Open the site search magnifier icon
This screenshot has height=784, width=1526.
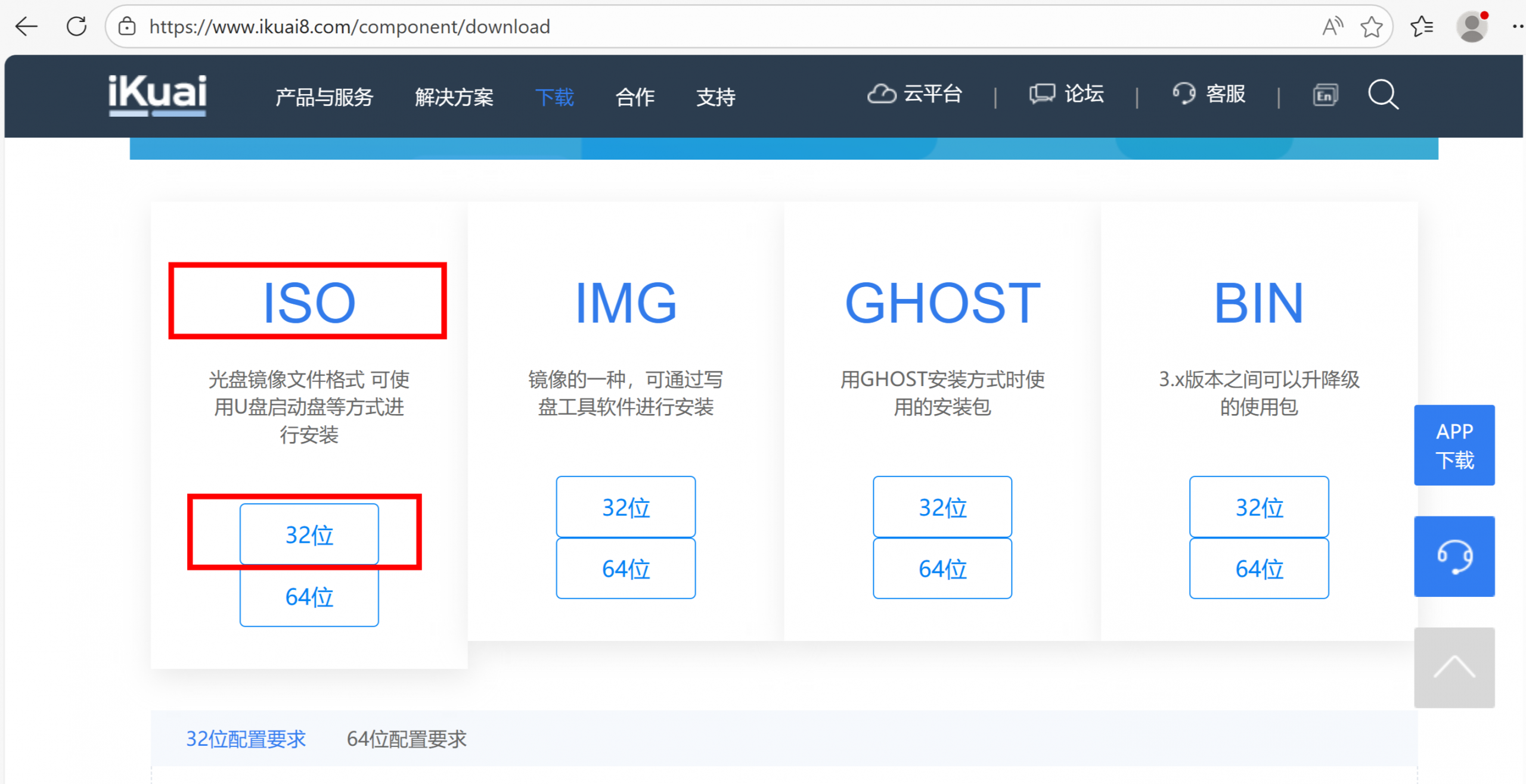pos(1382,95)
